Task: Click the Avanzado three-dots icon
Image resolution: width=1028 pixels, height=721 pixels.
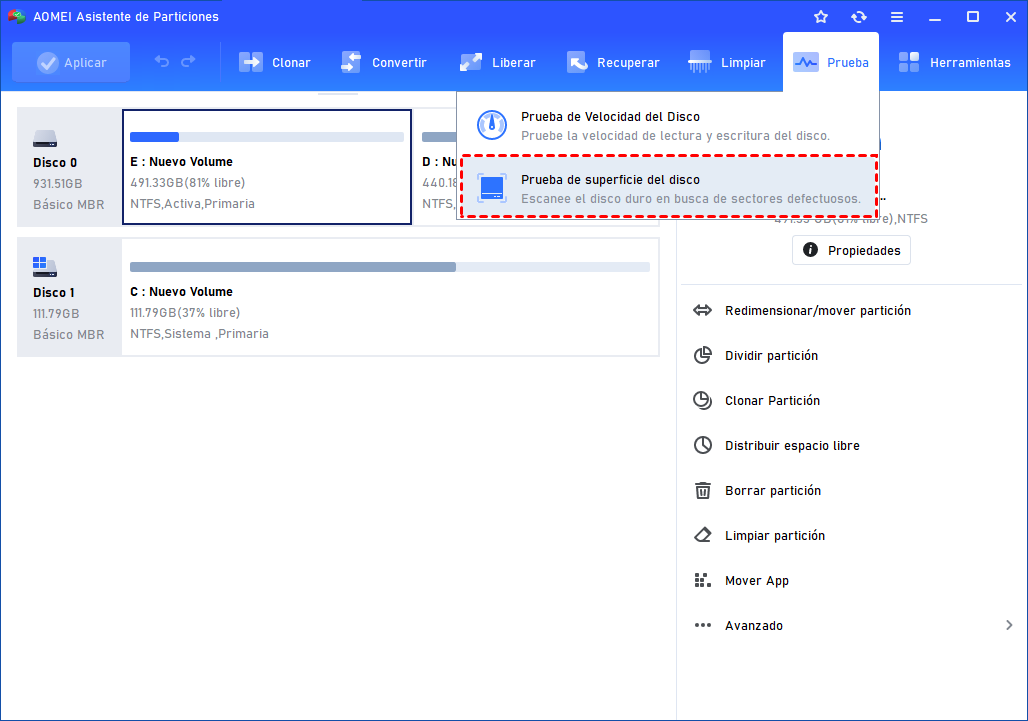Action: click(703, 625)
